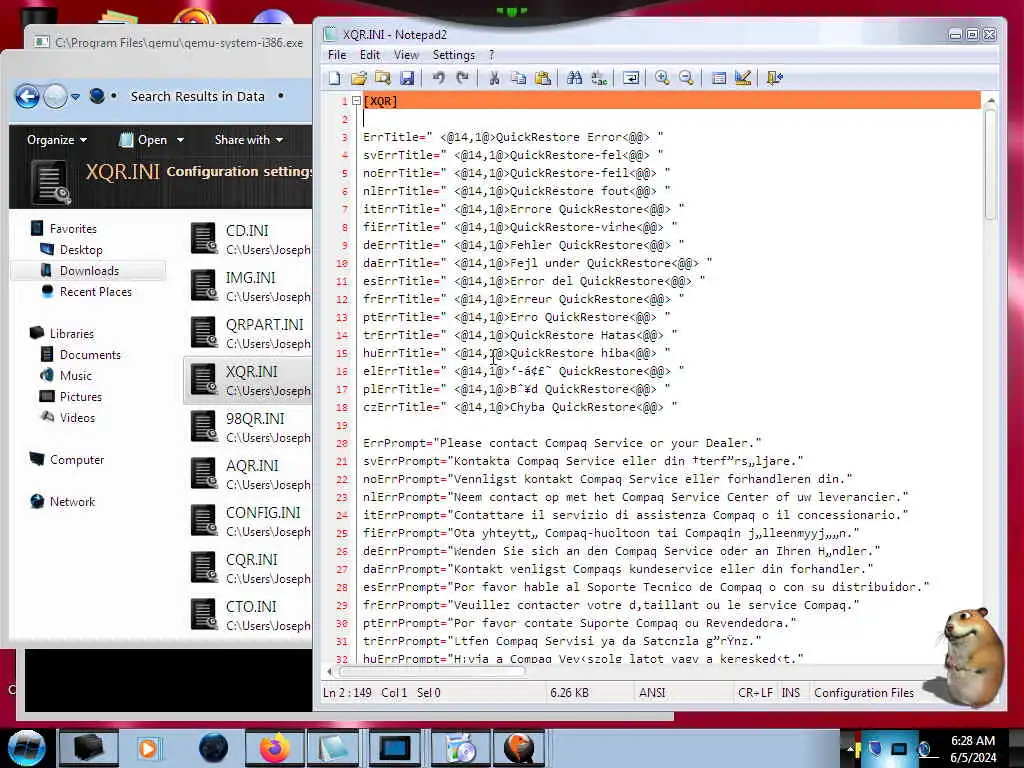Cut selection with the scissors icon

tap(494, 78)
